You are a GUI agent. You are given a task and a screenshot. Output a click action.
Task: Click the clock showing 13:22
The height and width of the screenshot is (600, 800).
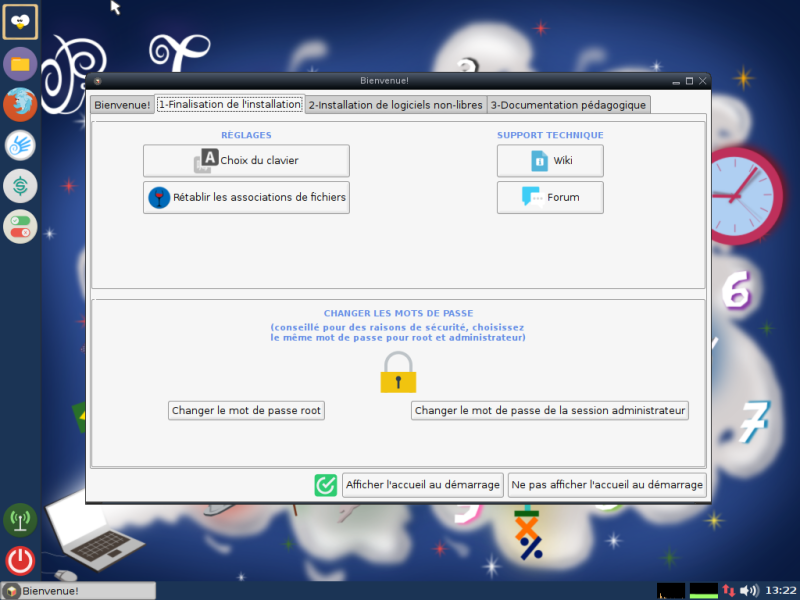pyautogui.click(x=781, y=591)
